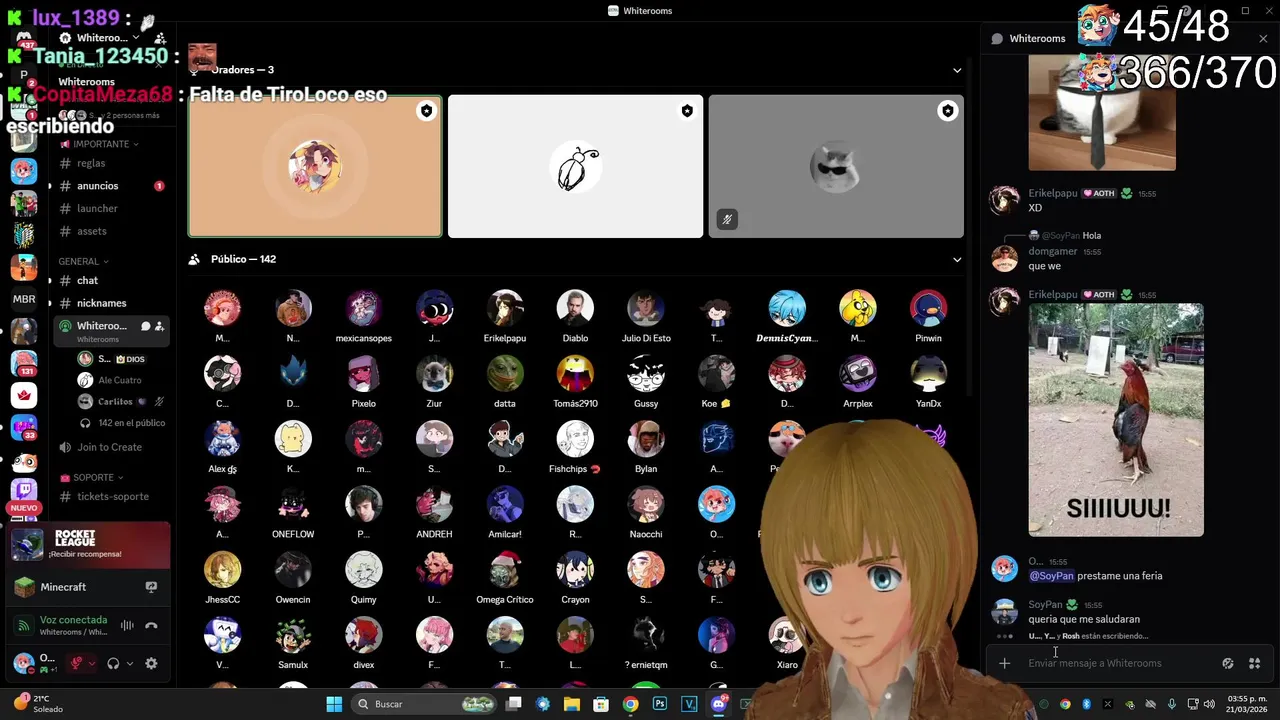Collapse the Público section chevron
The image size is (1280, 720).
point(957,259)
